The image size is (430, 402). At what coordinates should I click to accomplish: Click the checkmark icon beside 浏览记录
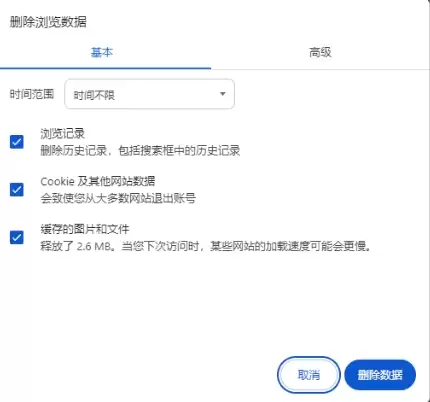[17, 142]
